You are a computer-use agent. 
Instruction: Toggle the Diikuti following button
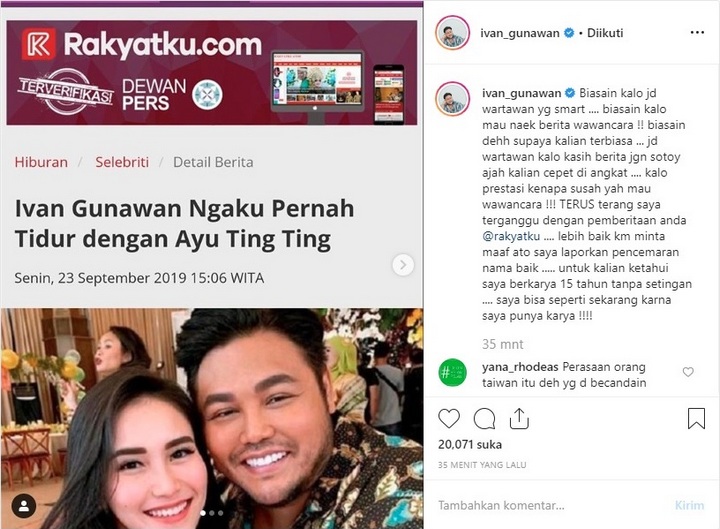click(605, 33)
